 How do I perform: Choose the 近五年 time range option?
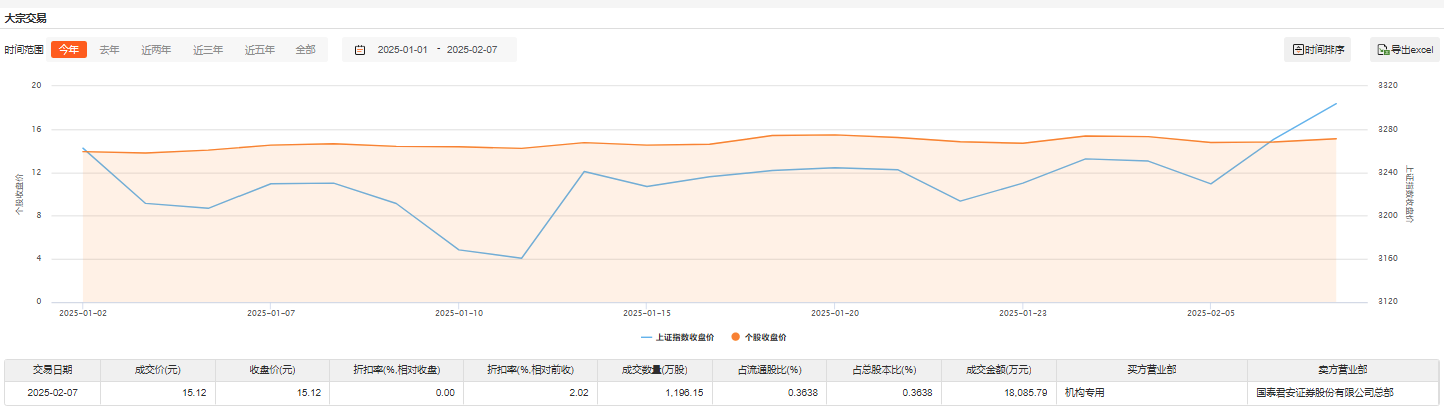[260, 50]
